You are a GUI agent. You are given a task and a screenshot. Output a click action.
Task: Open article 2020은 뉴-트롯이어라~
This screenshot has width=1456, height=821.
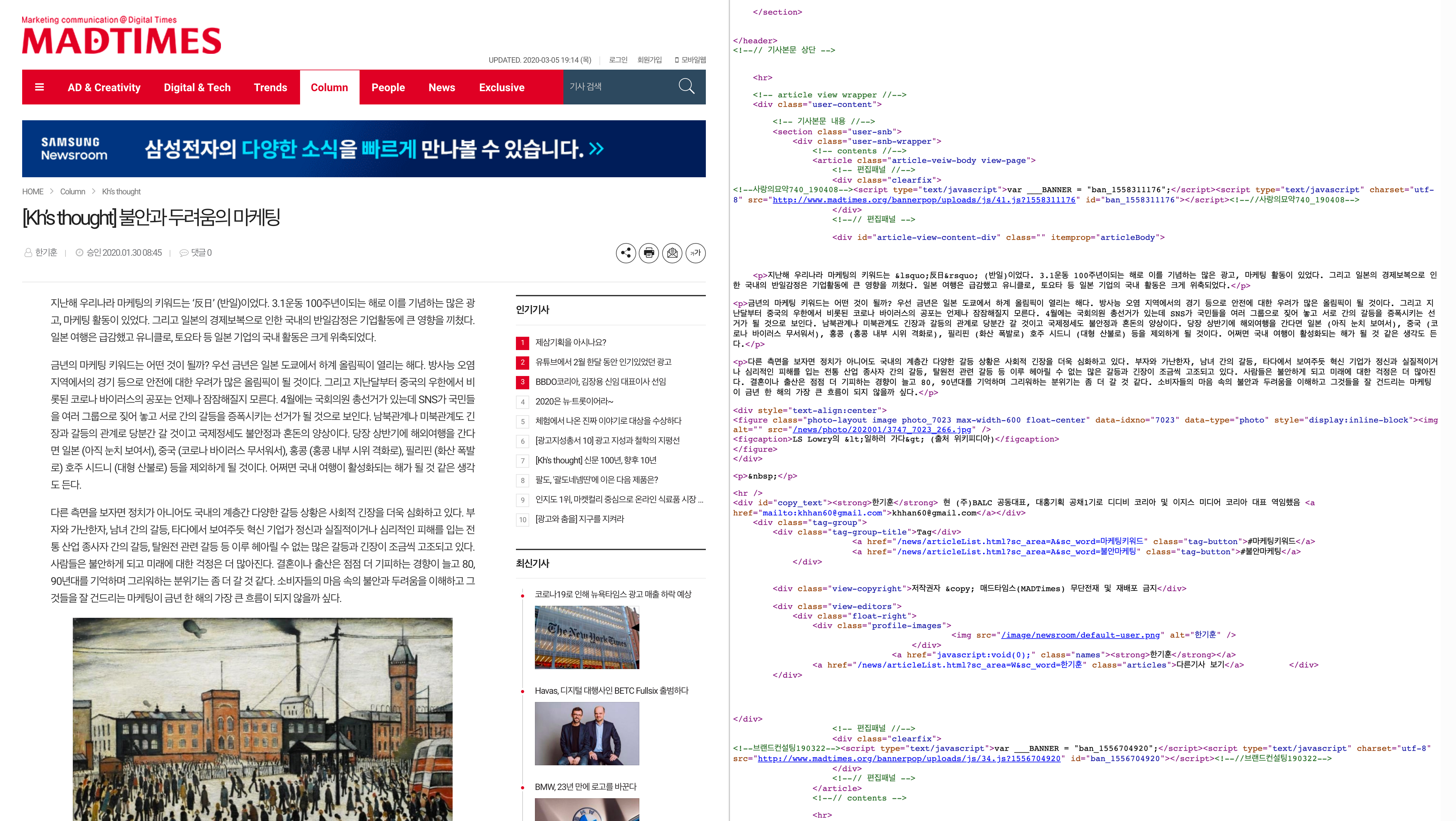click(x=574, y=401)
